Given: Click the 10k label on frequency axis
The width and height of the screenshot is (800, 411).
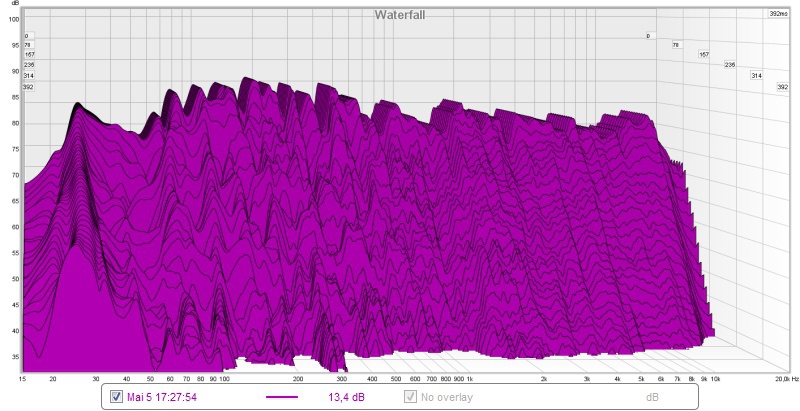Looking at the screenshot, I should pos(715,380).
